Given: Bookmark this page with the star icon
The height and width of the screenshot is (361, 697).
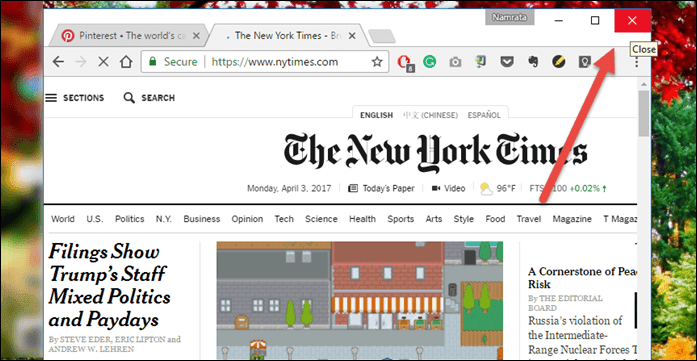Looking at the screenshot, I should tap(377, 62).
